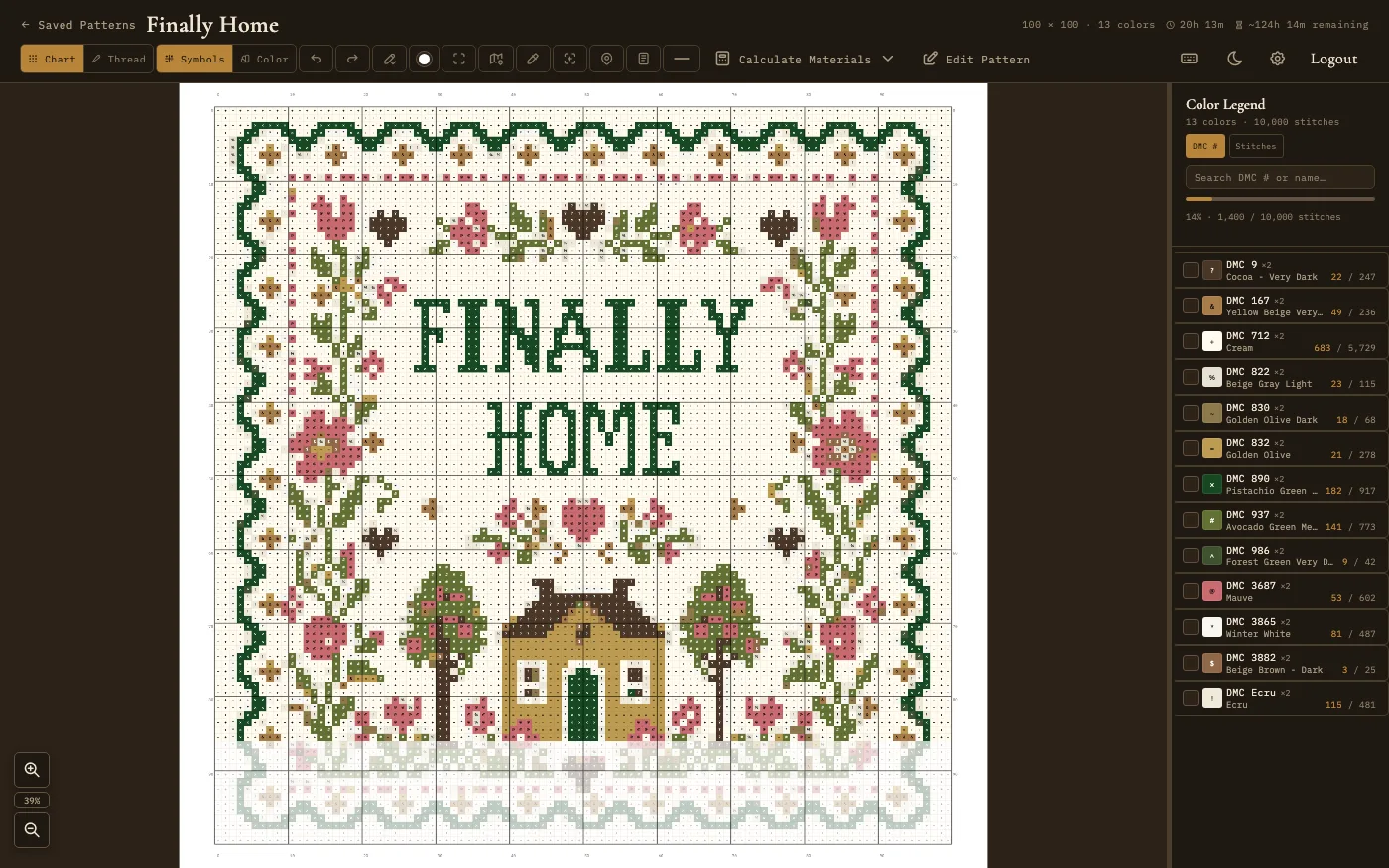Check the DMC 3687 Mauve checkbox

coord(1191,591)
